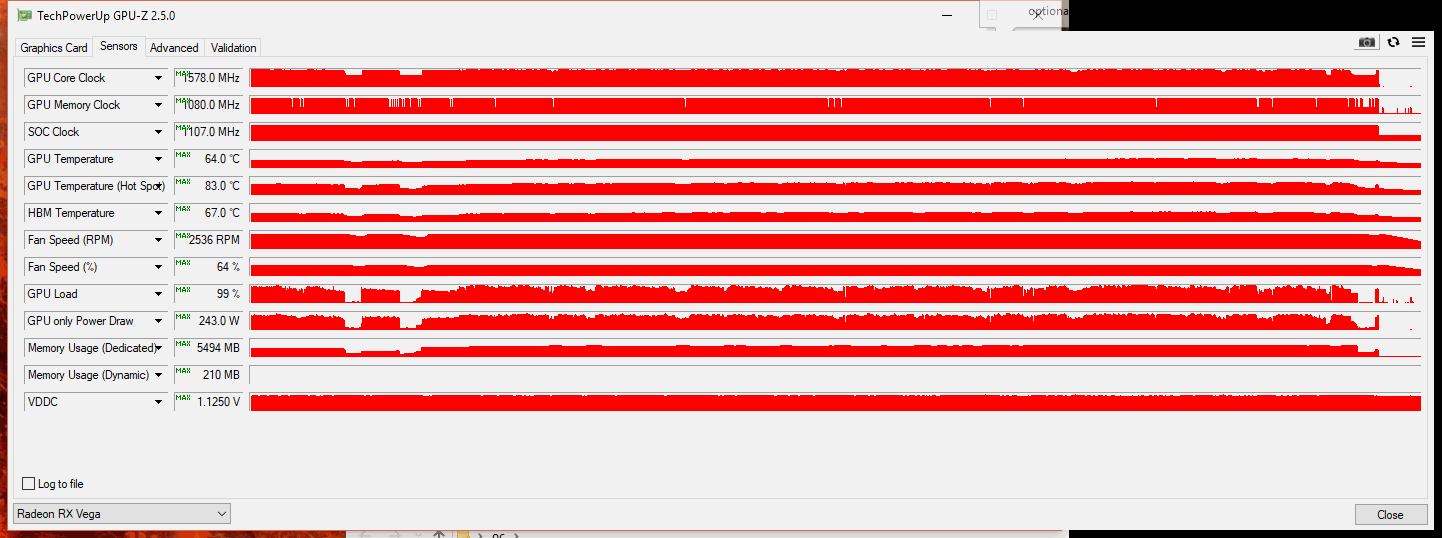Click the Close button
Viewport: 1442px width, 538px height.
pyautogui.click(x=1390, y=515)
